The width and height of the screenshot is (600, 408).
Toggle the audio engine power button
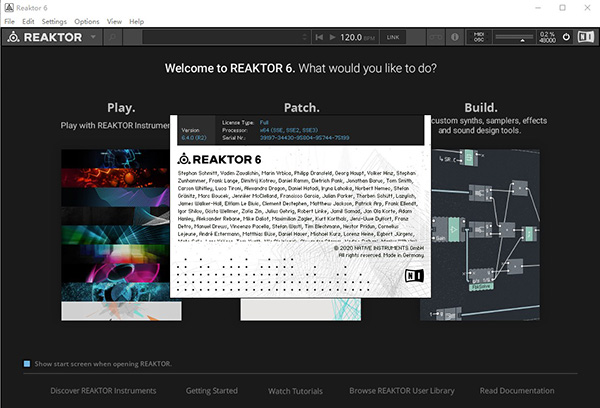[566, 37]
